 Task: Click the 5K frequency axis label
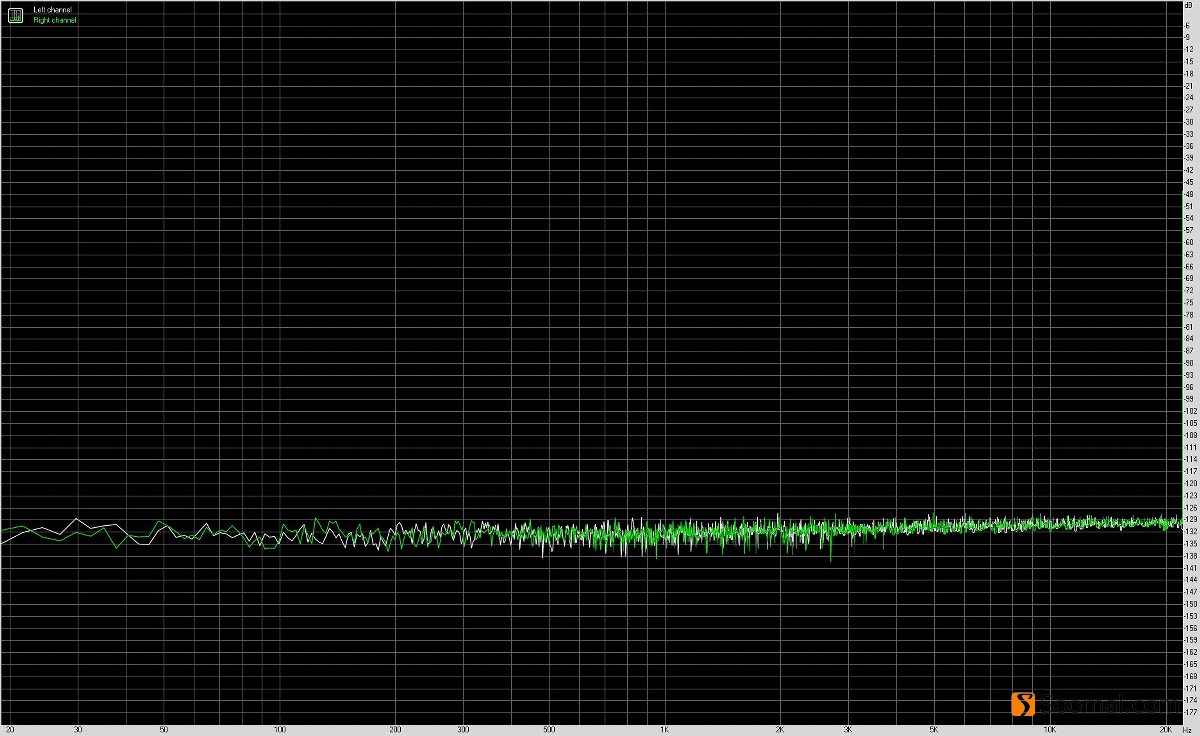(931, 730)
